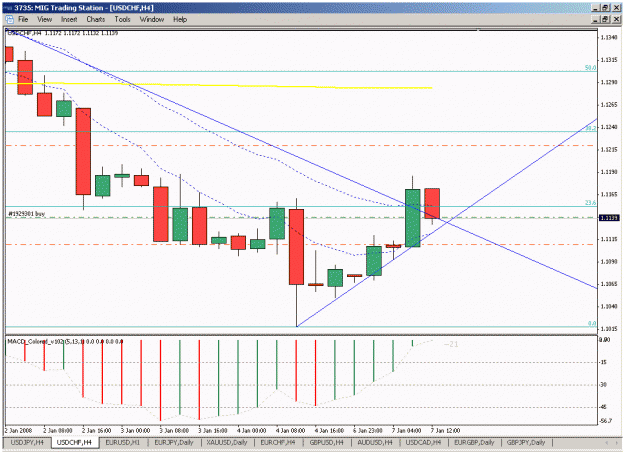Switch to the GBPJPY,Daily chart tab

pyautogui.click(x=526, y=442)
